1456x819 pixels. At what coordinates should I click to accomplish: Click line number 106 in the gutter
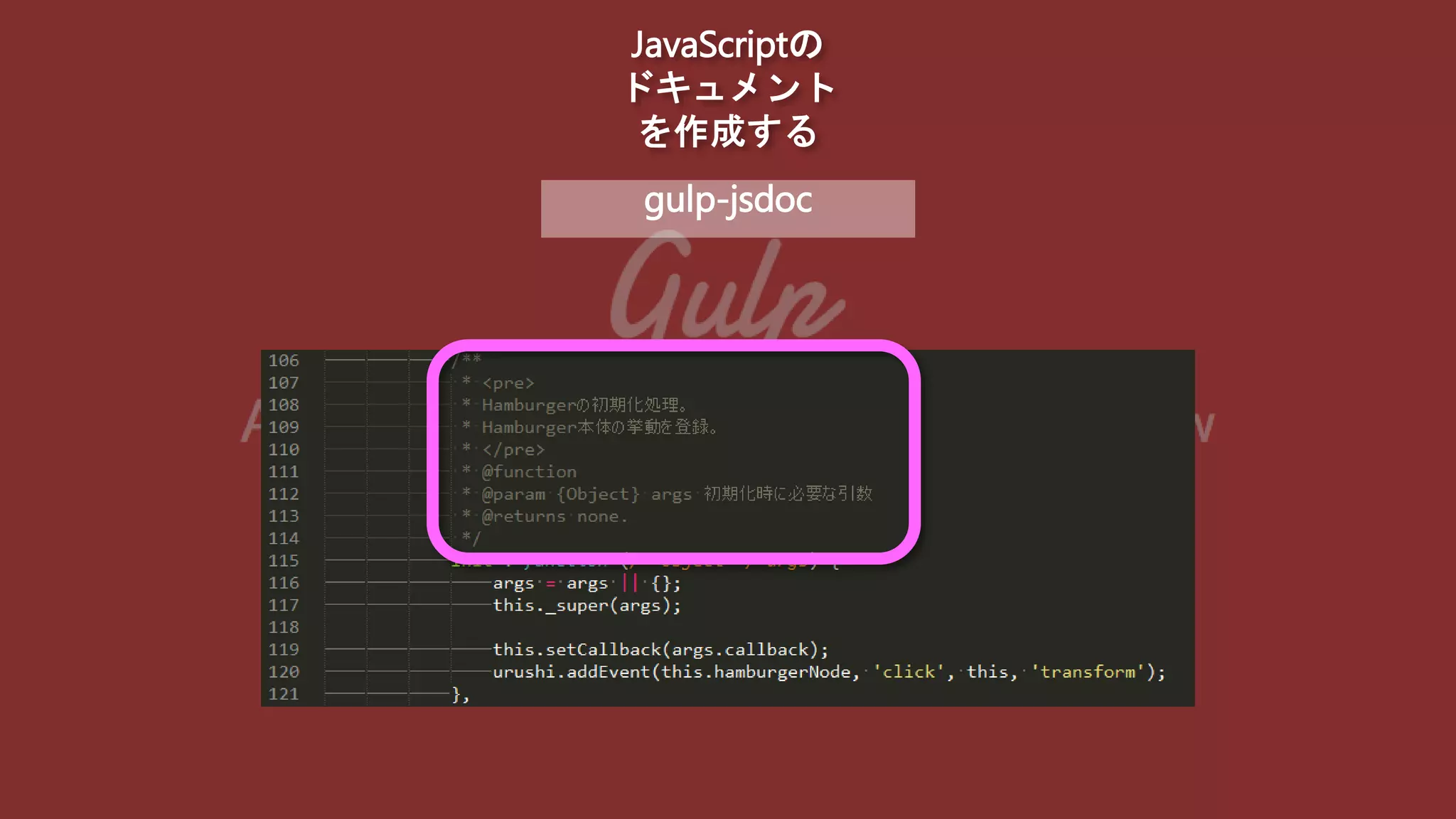pos(284,360)
